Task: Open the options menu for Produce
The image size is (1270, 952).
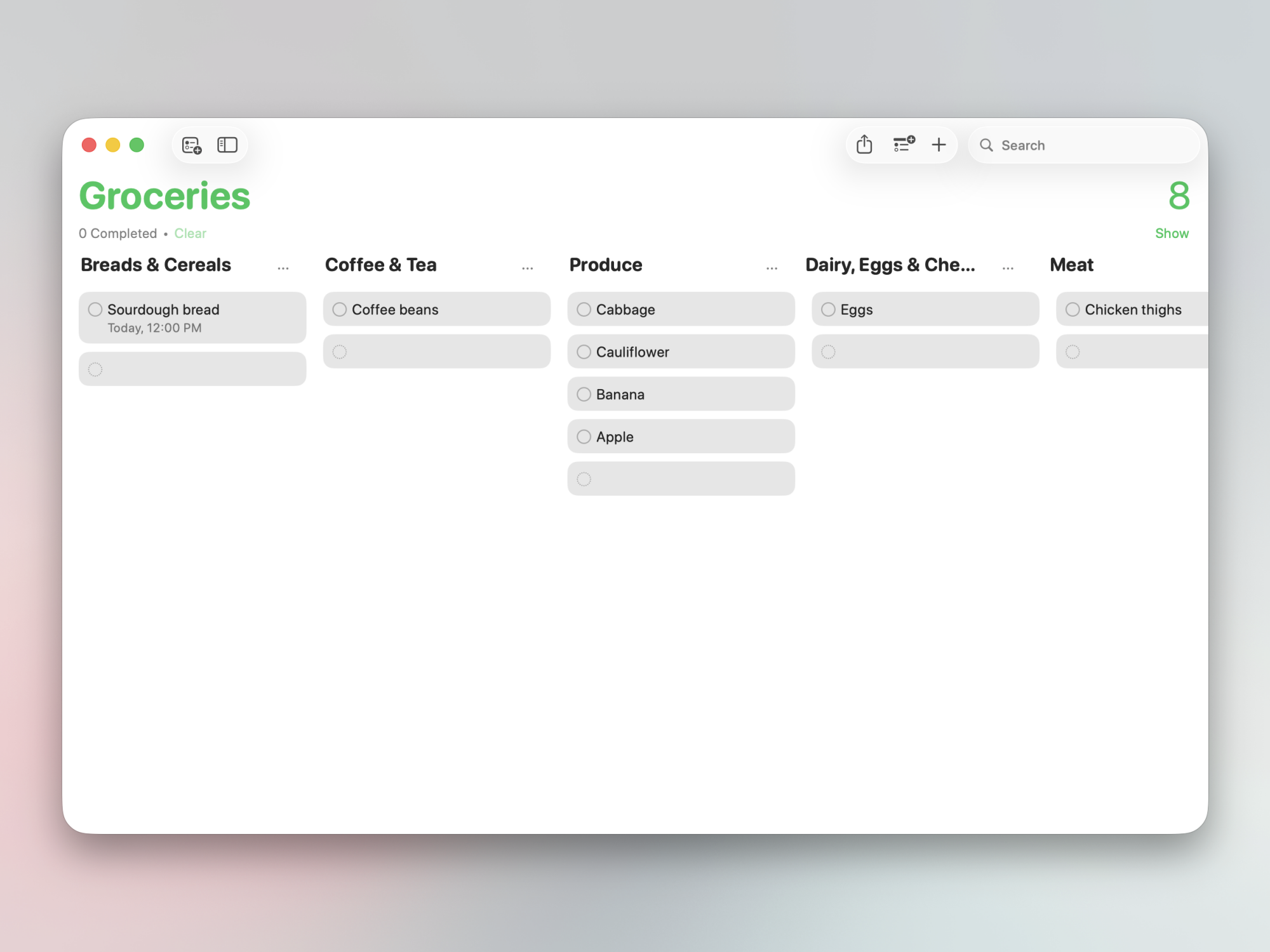Action: coord(772,267)
